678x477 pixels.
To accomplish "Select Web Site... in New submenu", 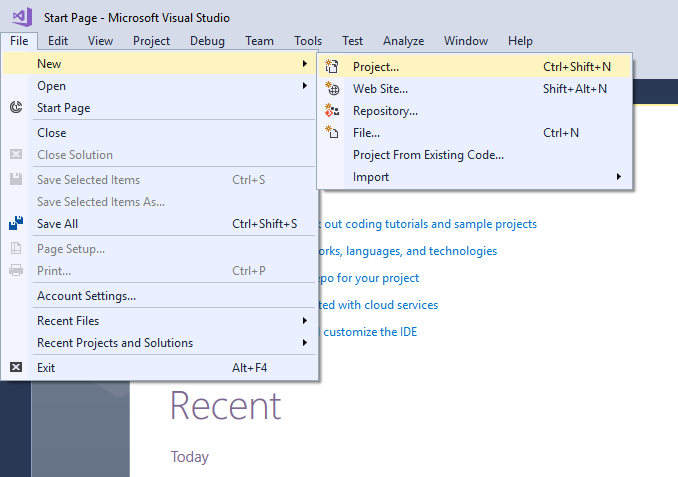I will (475, 89).
